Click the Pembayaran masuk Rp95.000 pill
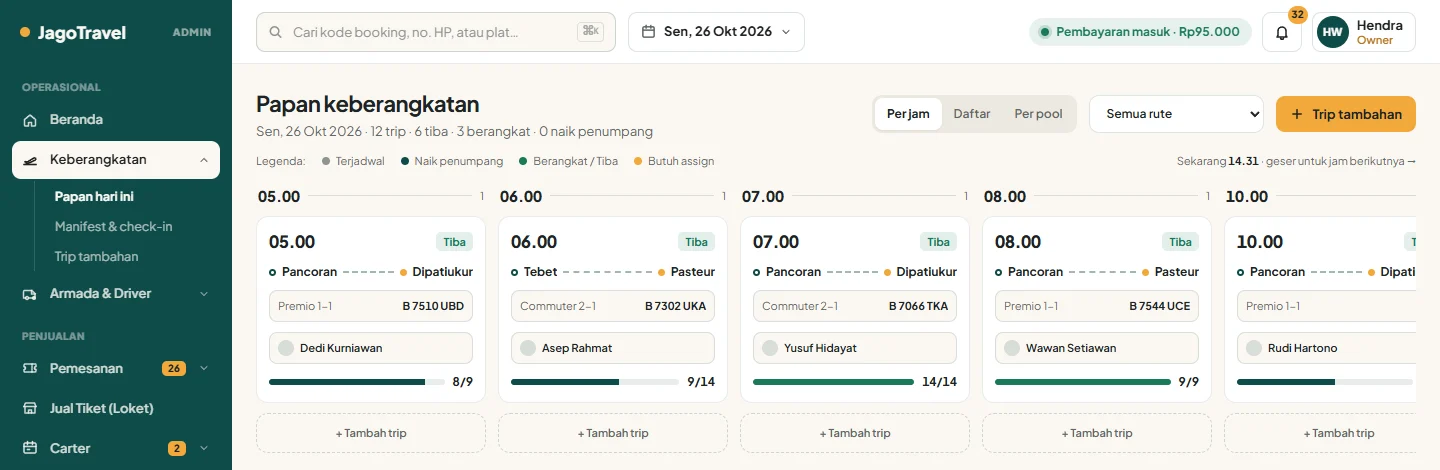This screenshot has width=1440, height=470. point(1141,32)
